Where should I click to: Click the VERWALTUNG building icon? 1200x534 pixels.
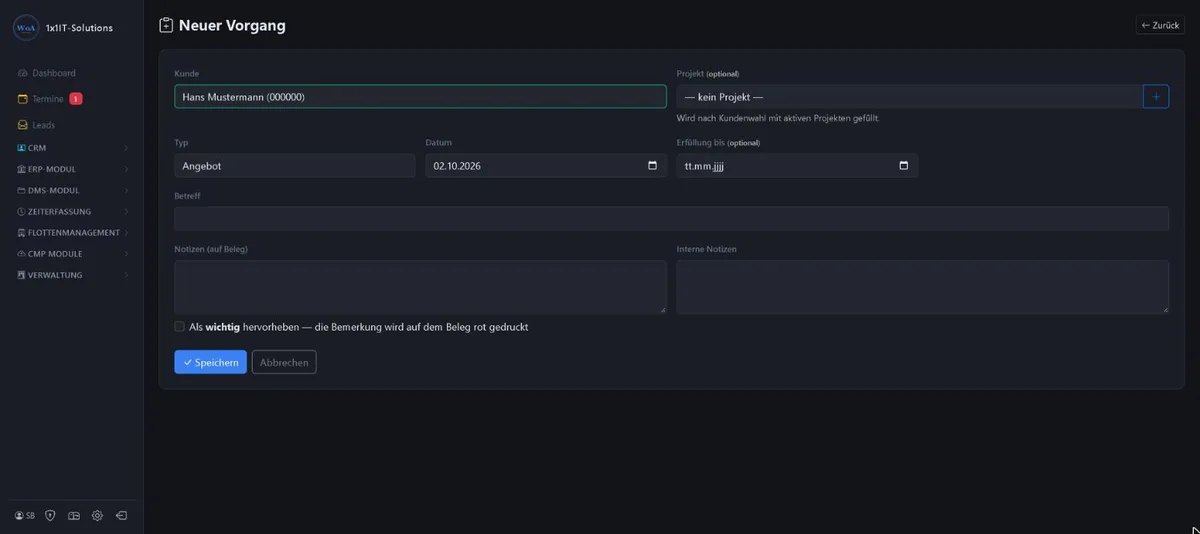pos(21,275)
